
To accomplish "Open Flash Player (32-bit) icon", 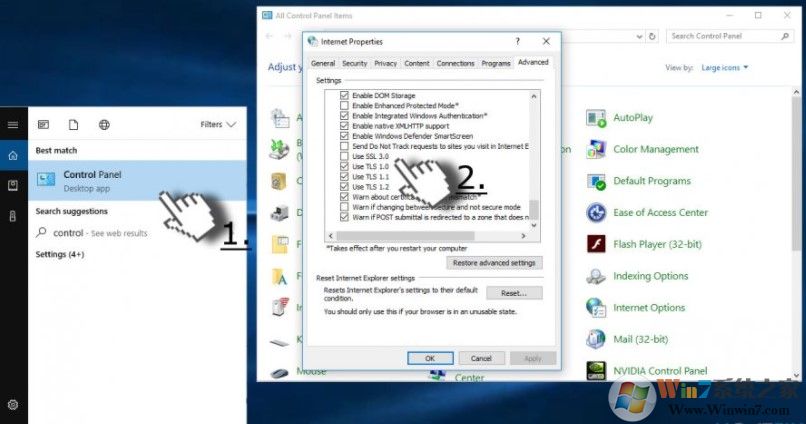I will (596, 245).
